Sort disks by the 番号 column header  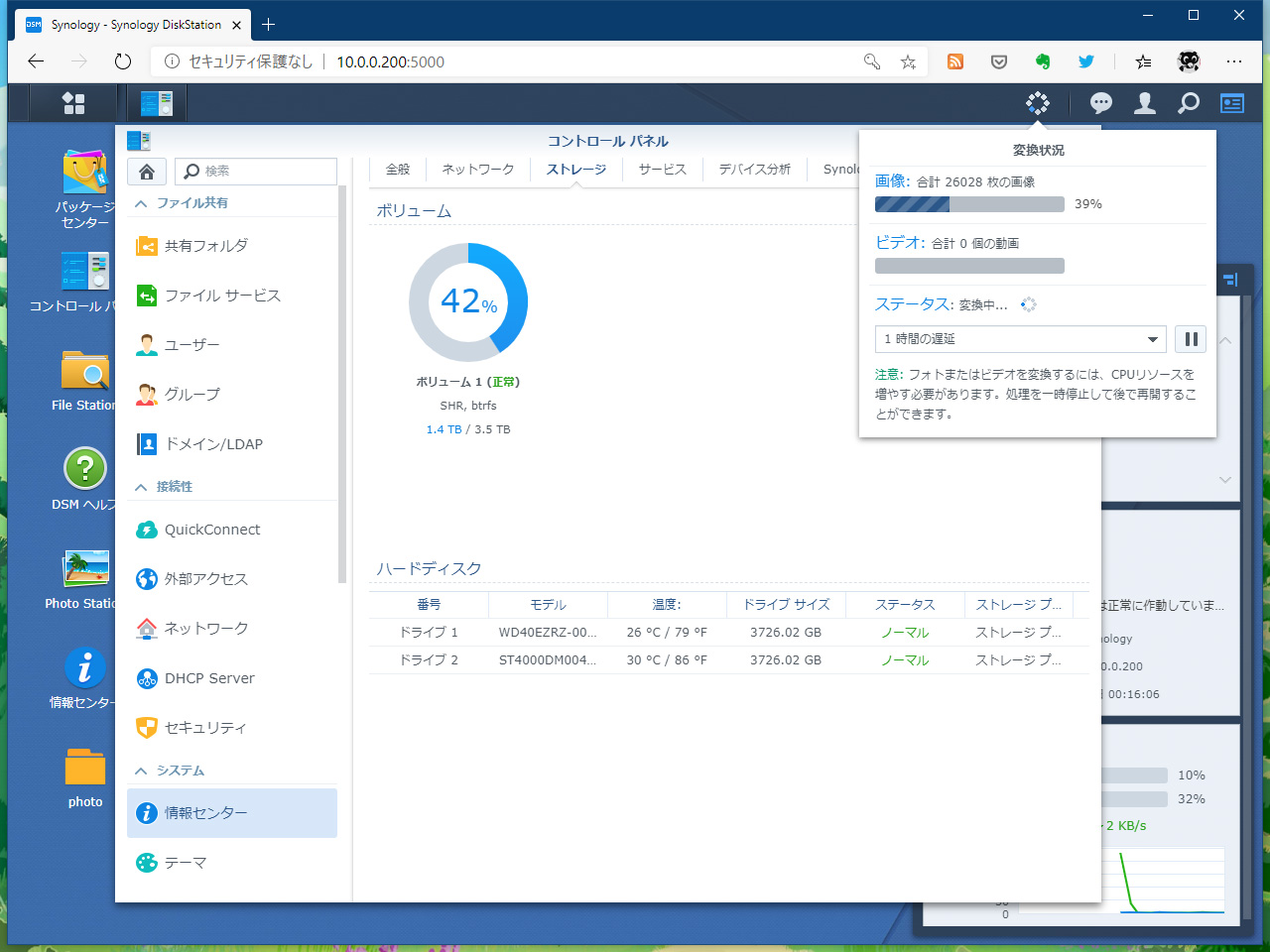tap(429, 604)
